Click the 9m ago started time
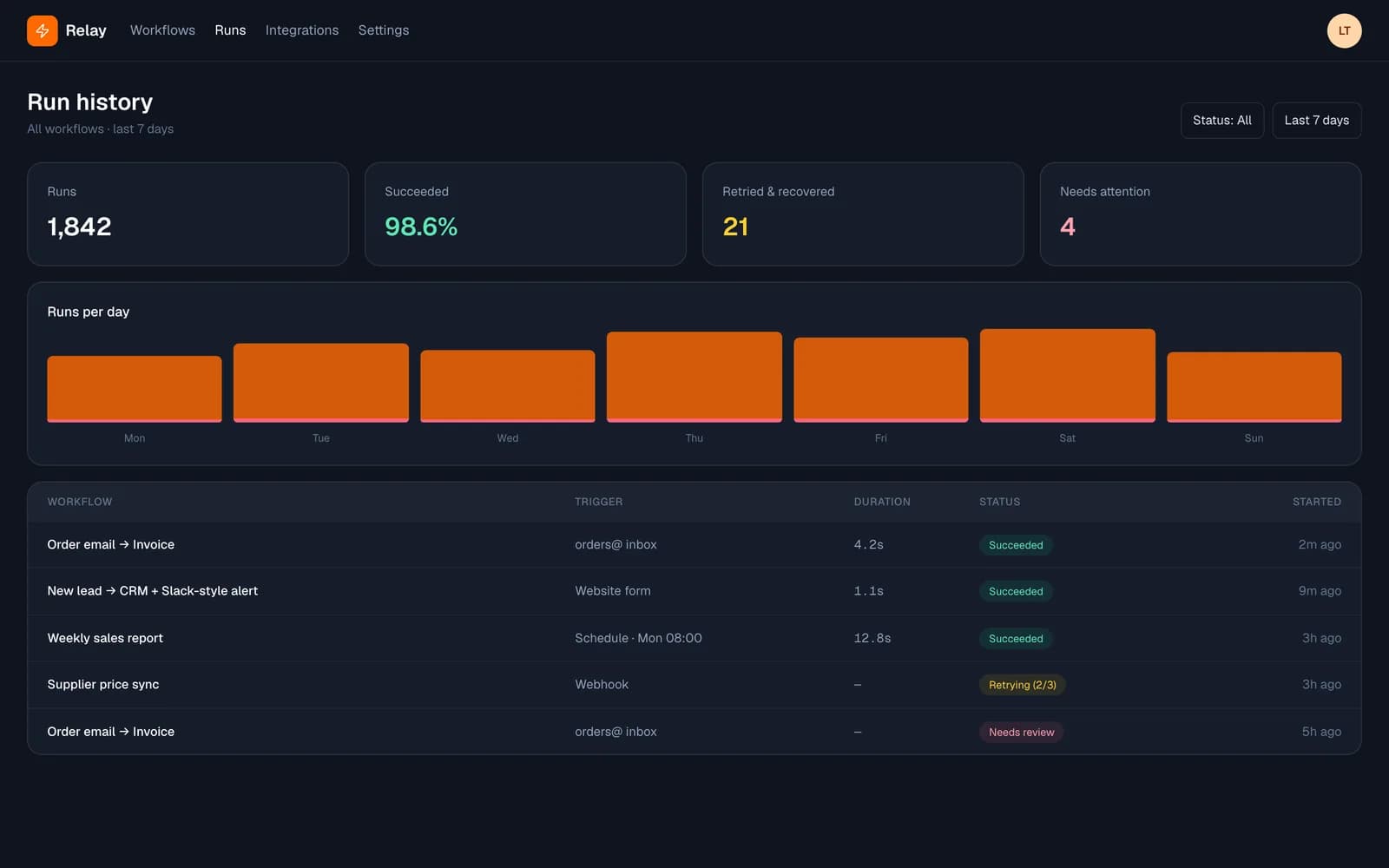Viewport: 1389px width, 868px height. [1320, 591]
